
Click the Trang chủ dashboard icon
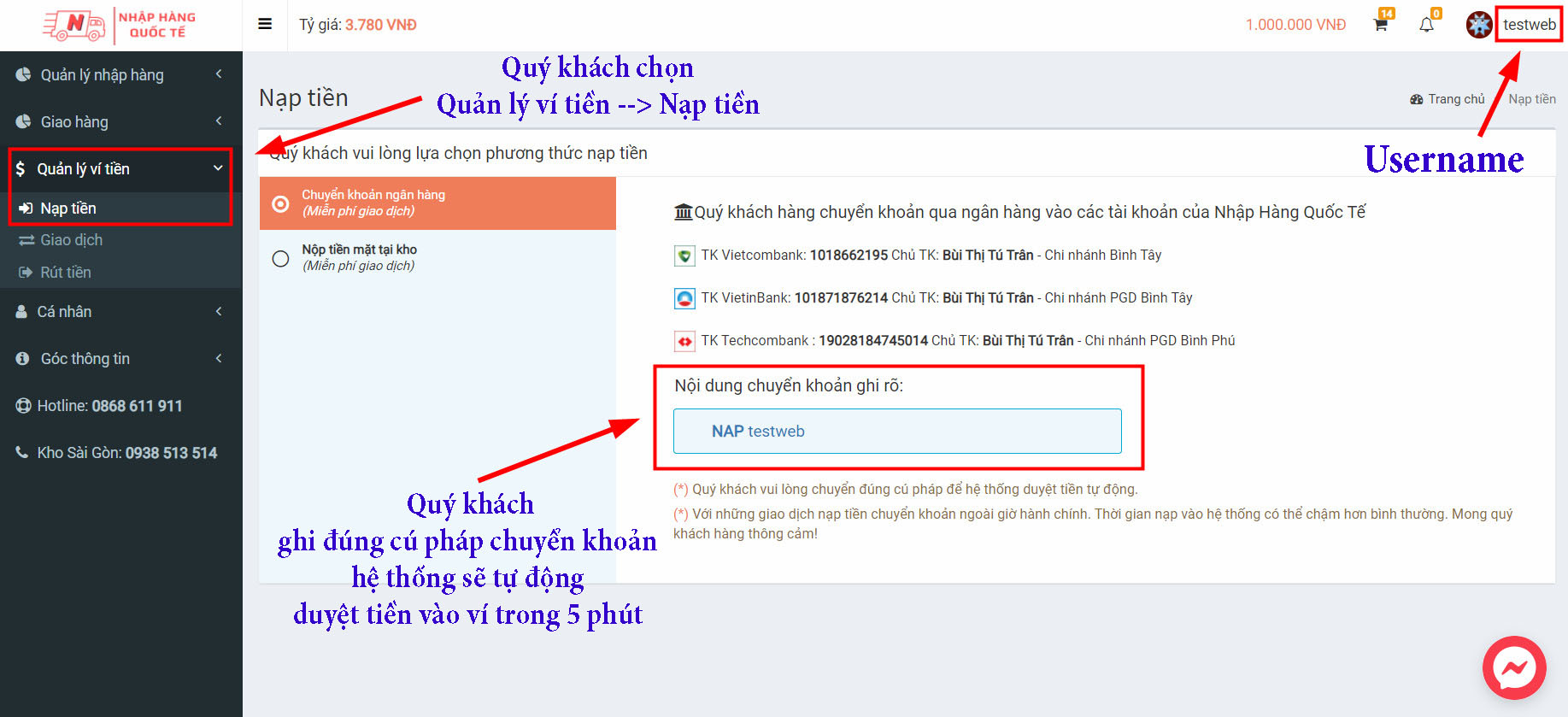(1417, 99)
